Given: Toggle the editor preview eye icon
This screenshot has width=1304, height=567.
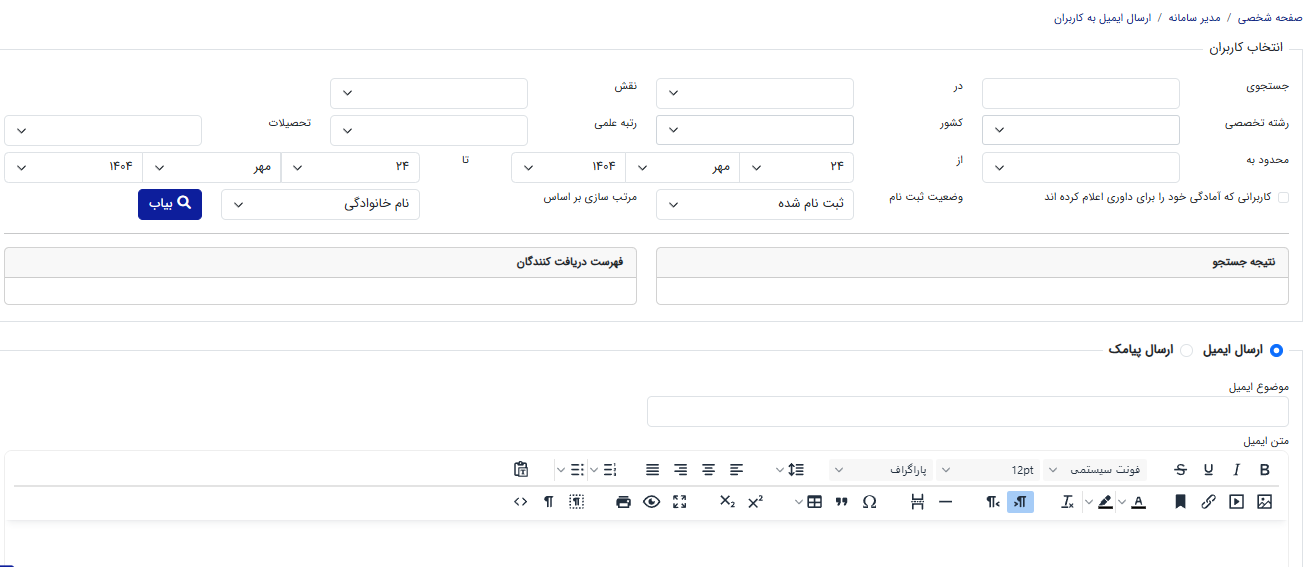Looking at the screenshot, I should point(652,502).
